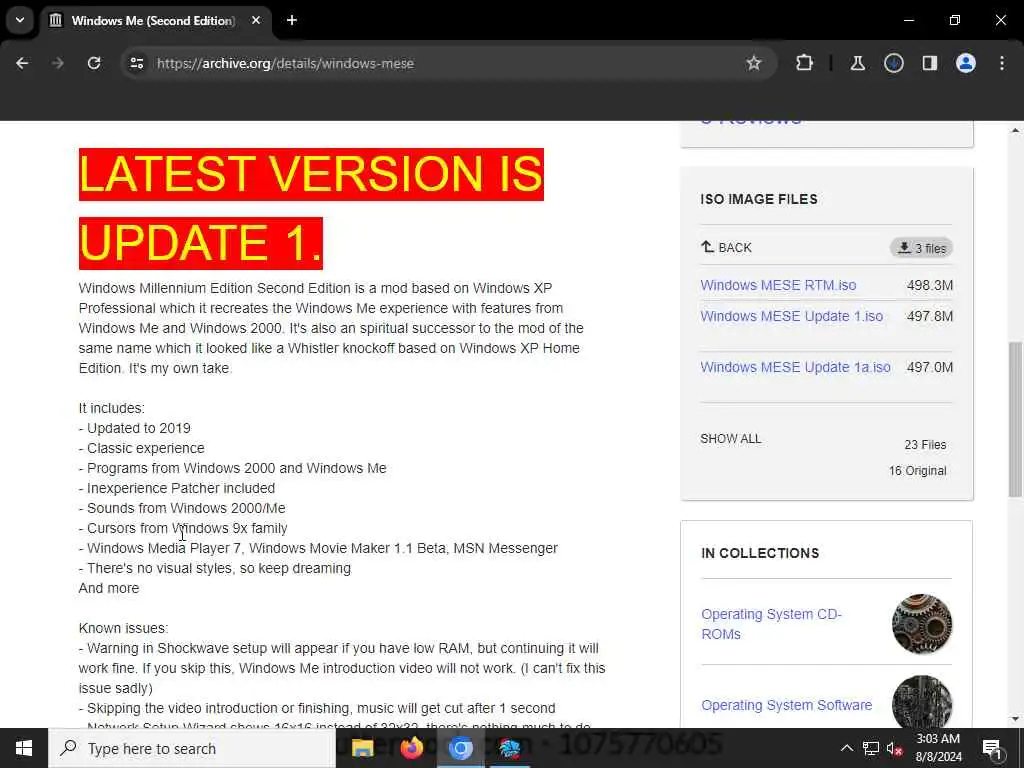This screenshot has width=1024, height=768.
Task: Open site information icon in address bar
Action: [x=136, y=63]
